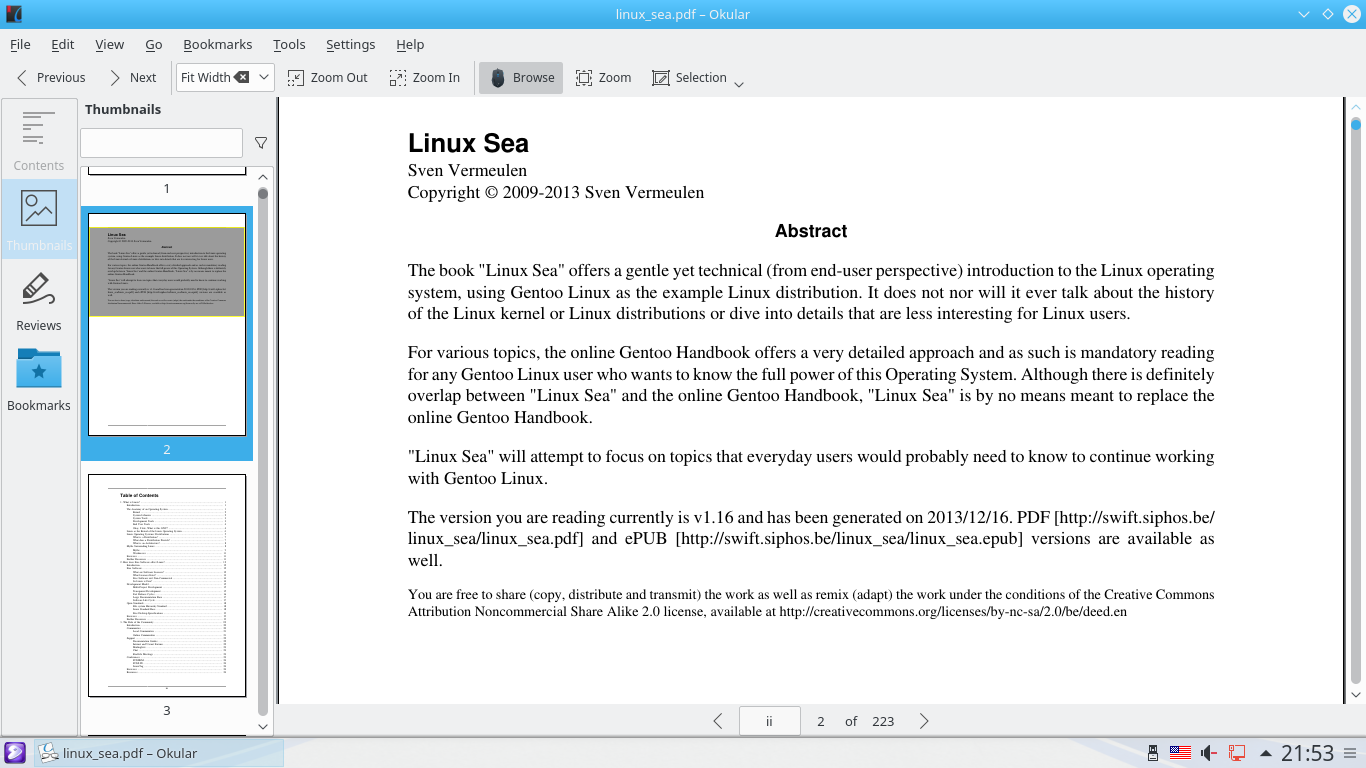Open the View menu
Viewport: 1366px width, 768px height.
(110, 44)
